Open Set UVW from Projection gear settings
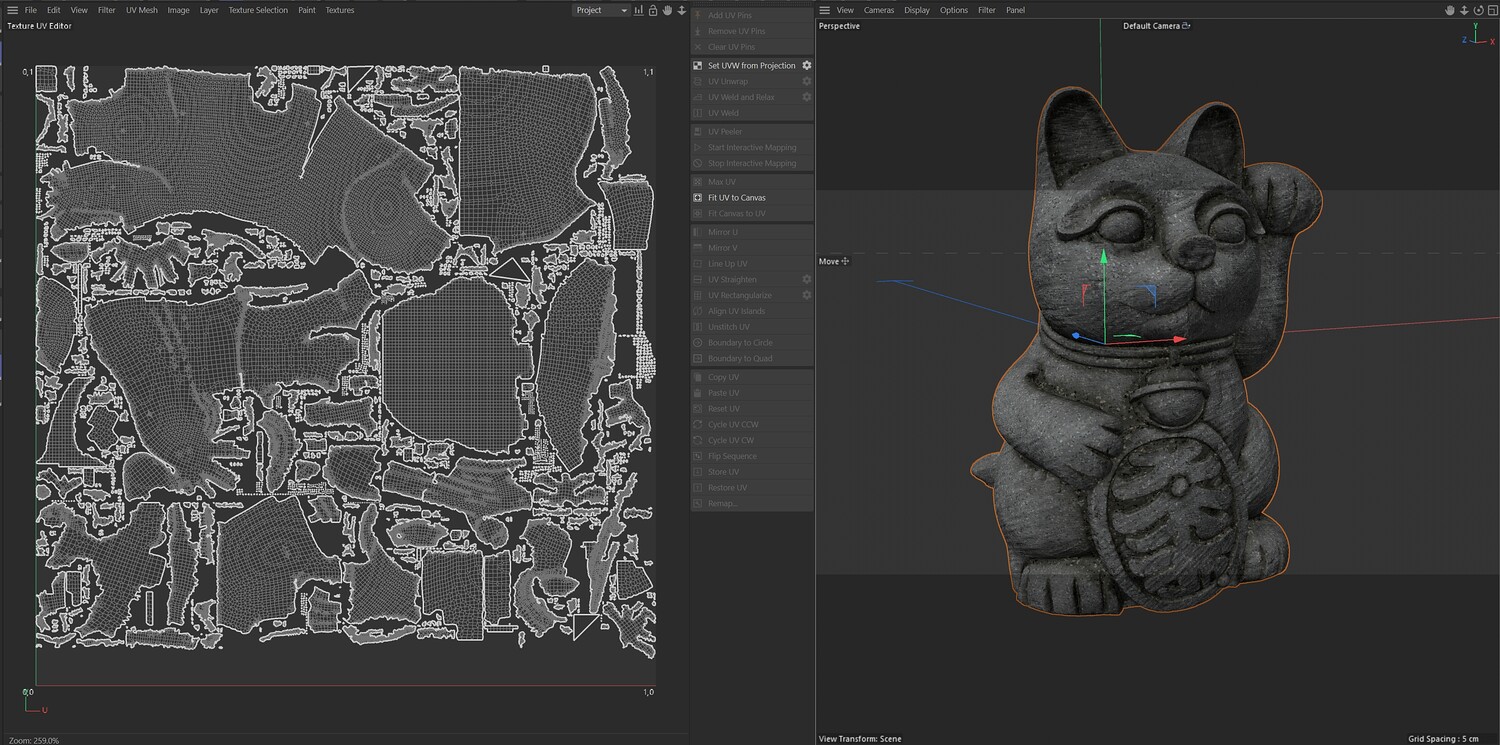The height and width of the screenshot is (745, 1500). pos(807,65)
